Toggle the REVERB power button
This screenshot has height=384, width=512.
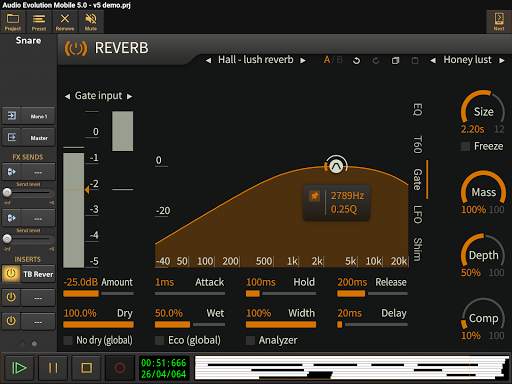(76, 49)
